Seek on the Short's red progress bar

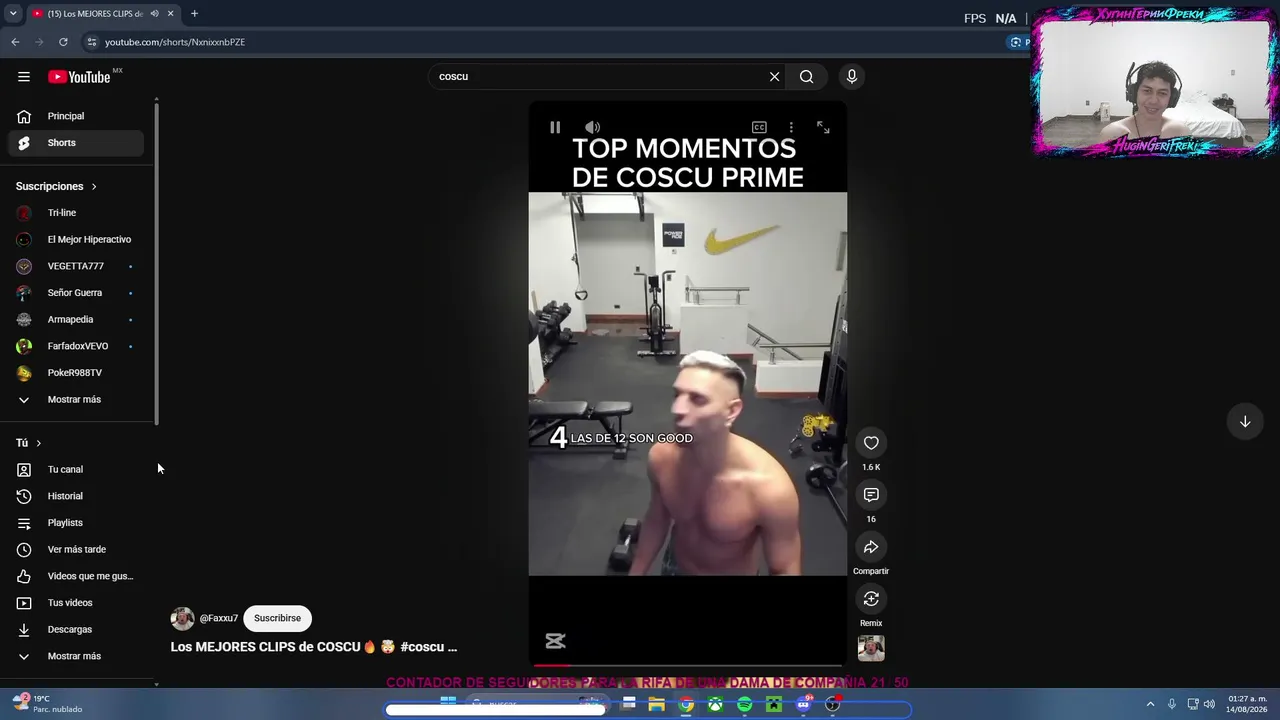(x=688, y=665)
